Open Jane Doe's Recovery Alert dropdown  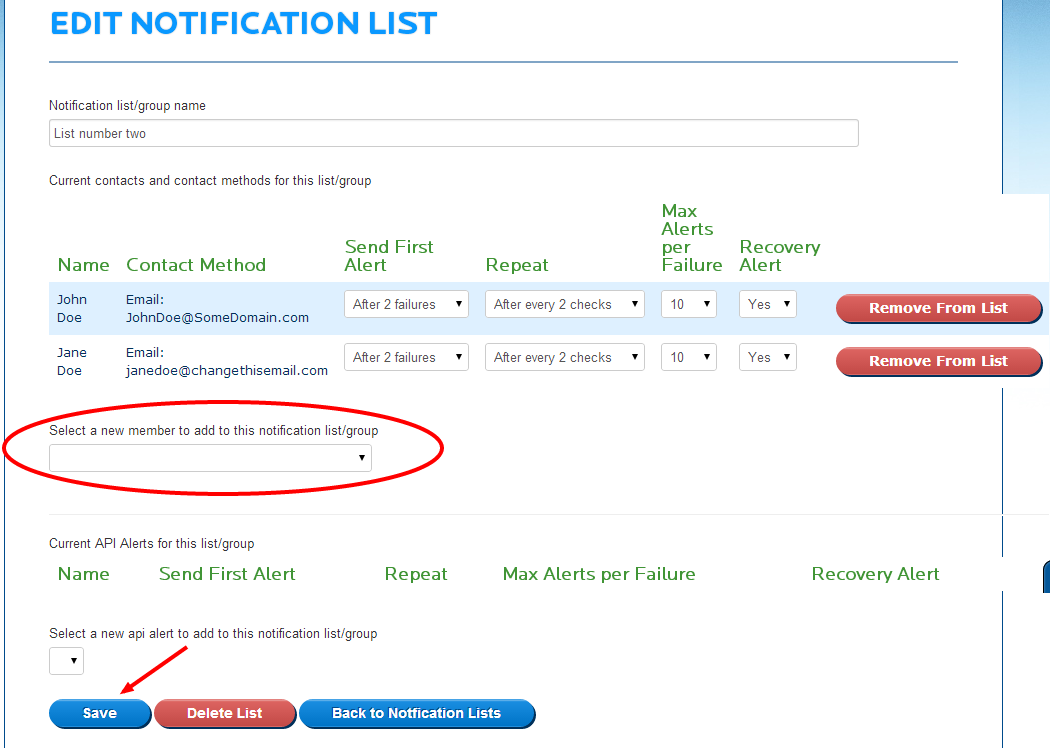(x=767, y=357)
